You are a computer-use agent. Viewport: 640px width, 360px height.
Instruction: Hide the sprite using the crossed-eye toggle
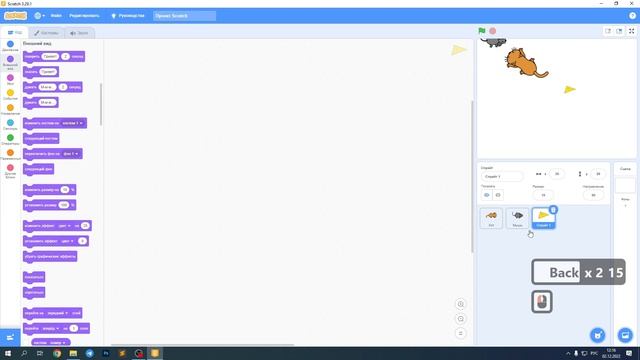click(498, 195)
